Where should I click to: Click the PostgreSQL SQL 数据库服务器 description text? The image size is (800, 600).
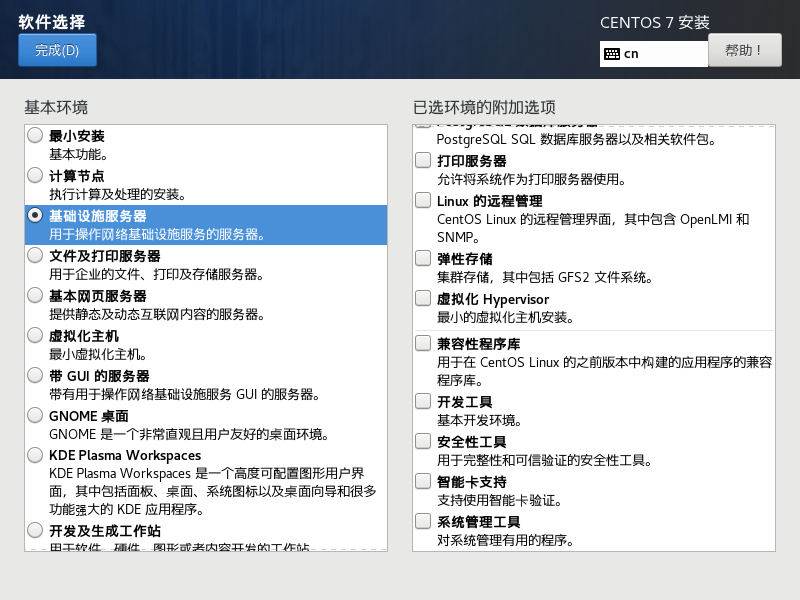(x=577, y=139)
